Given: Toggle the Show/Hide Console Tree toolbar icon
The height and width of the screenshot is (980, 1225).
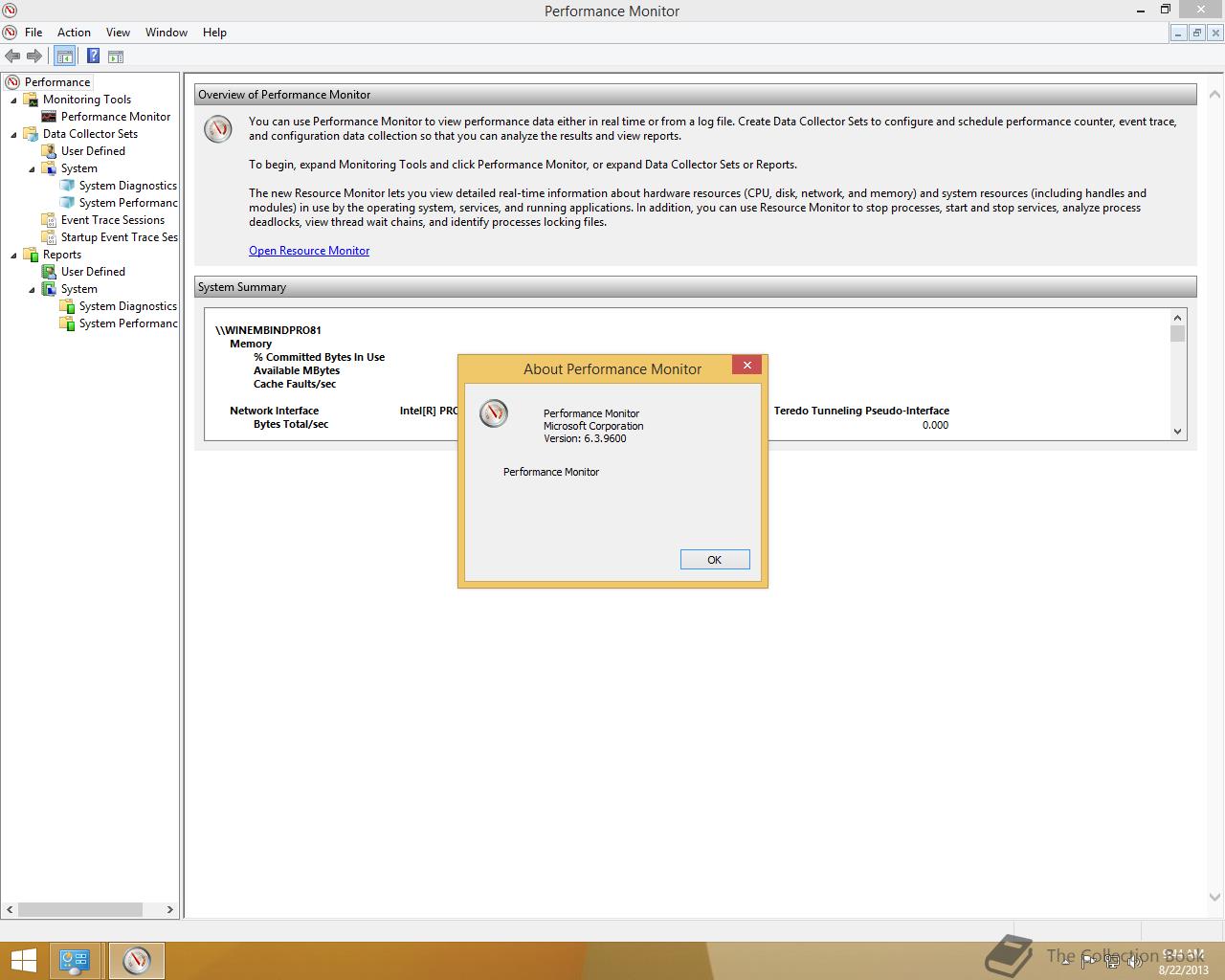Looking at the screenshot, I should click(64, 56).
